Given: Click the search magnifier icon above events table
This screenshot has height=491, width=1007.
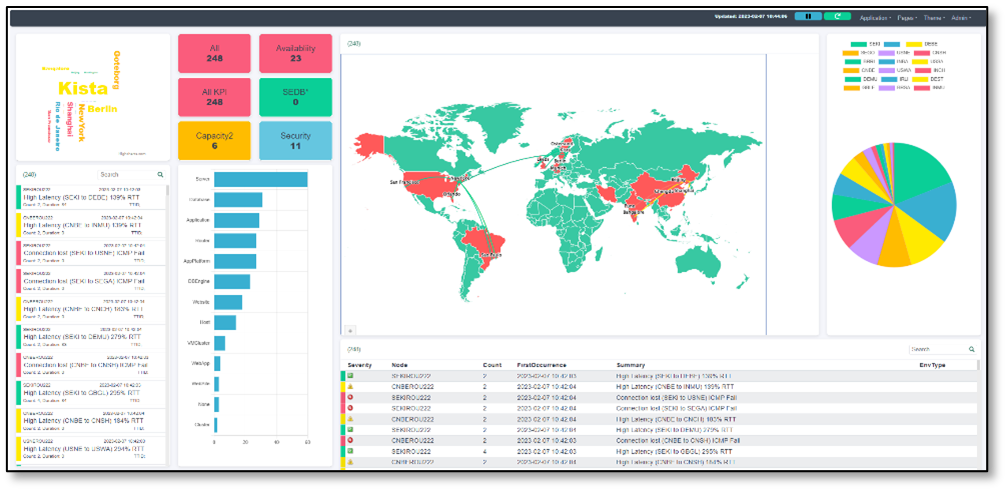Looking at the screenshot, I should click(971, 349).
